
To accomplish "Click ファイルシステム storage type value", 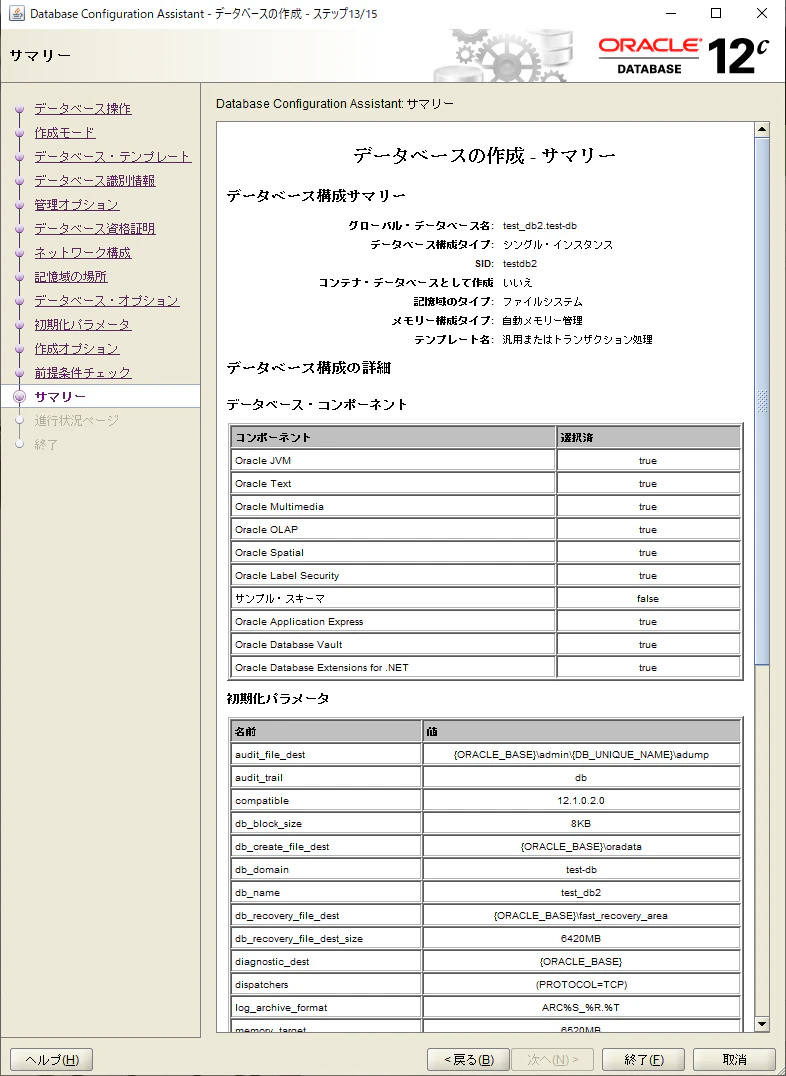I will (x=542, y=301).
